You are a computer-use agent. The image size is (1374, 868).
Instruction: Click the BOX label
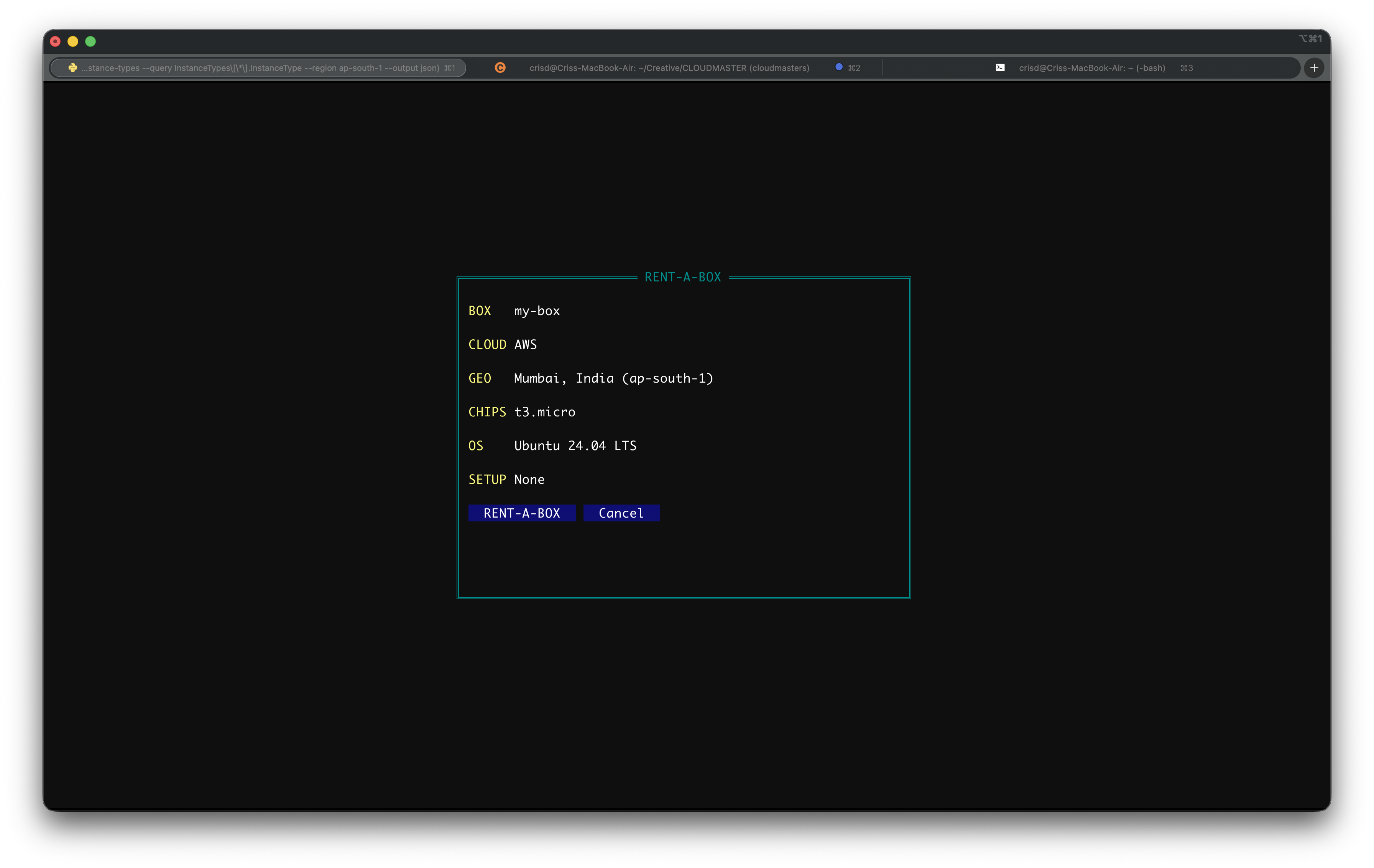[479, 311]
